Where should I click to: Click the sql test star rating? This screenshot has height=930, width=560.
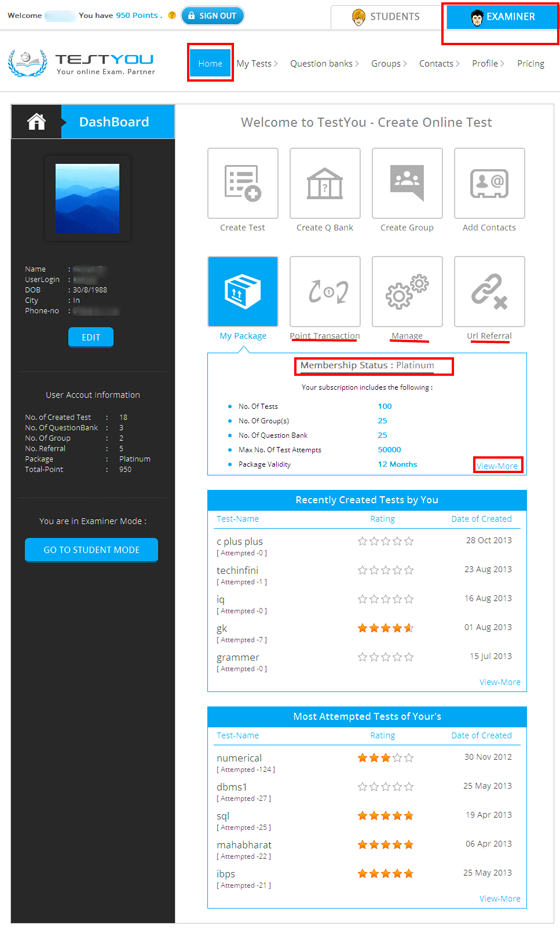(386, 816)
